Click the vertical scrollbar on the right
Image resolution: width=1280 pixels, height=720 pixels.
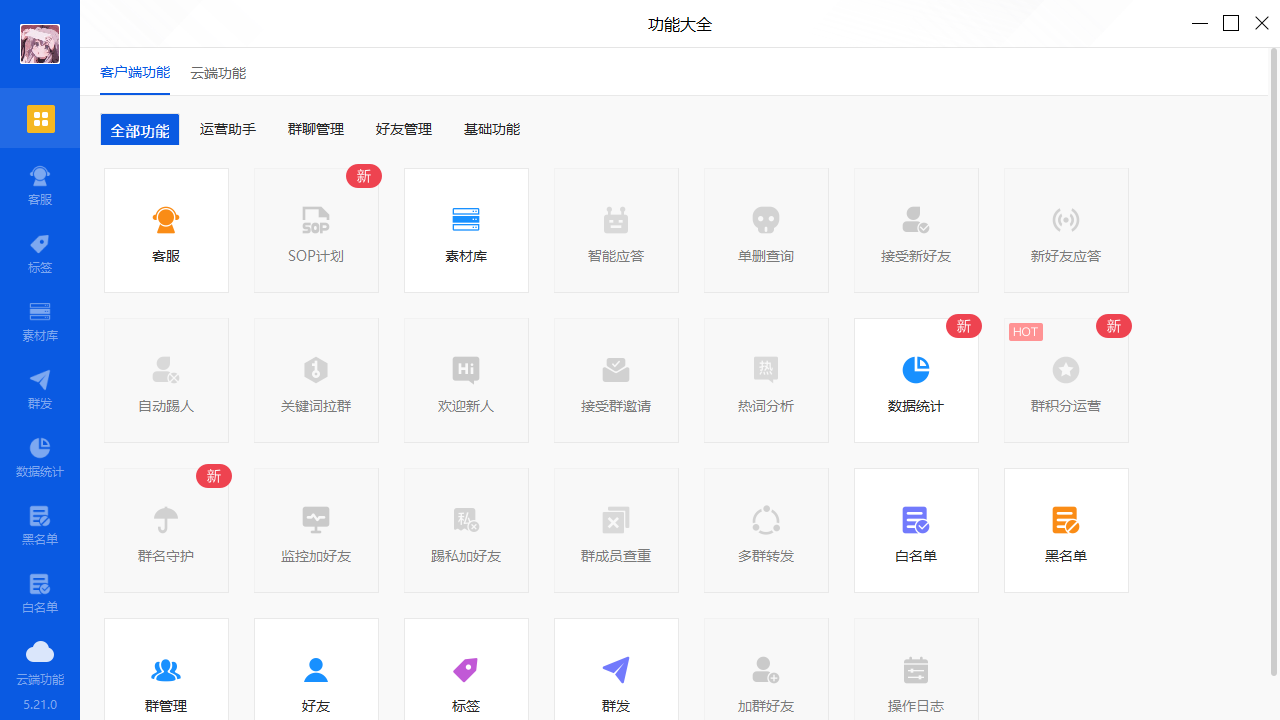pos(1273,360)
